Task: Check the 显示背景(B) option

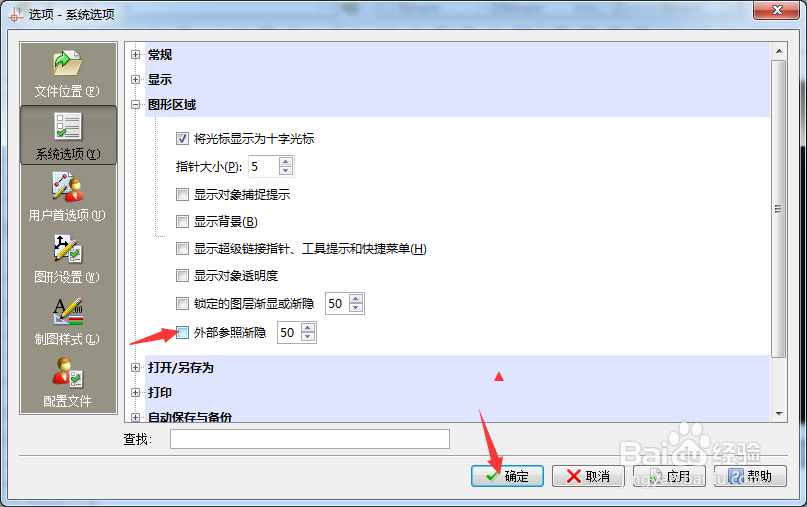Action: coord(182,221)
